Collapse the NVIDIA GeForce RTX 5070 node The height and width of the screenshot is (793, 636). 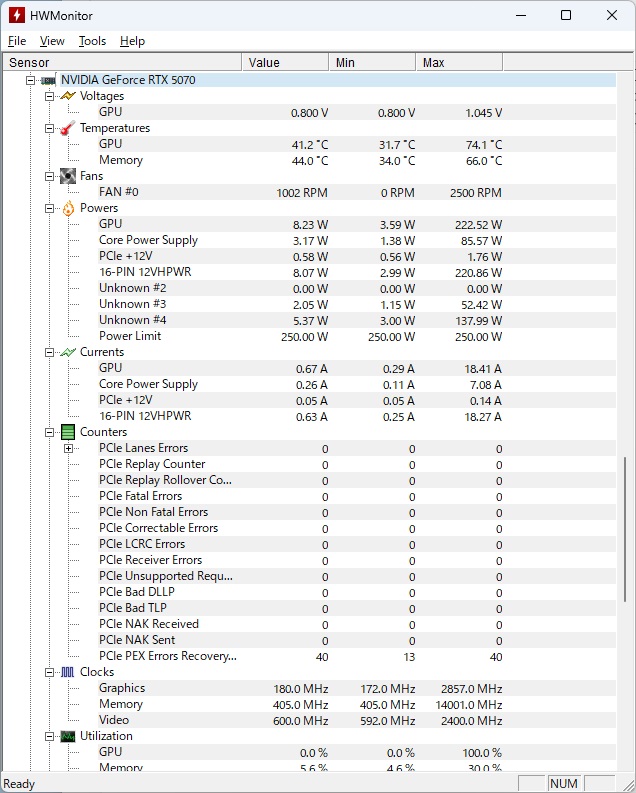click(x=30, y=80)
